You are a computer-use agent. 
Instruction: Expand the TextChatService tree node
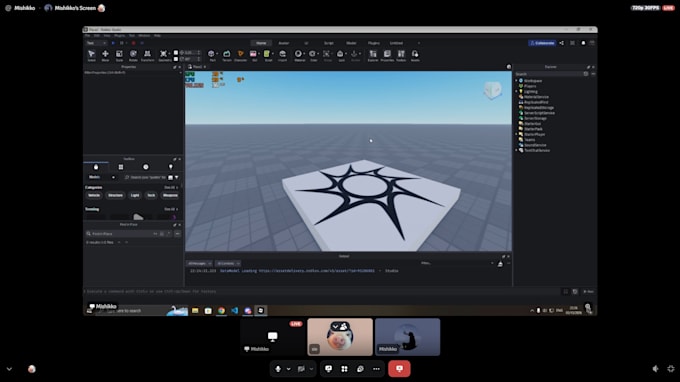(517, 150)
